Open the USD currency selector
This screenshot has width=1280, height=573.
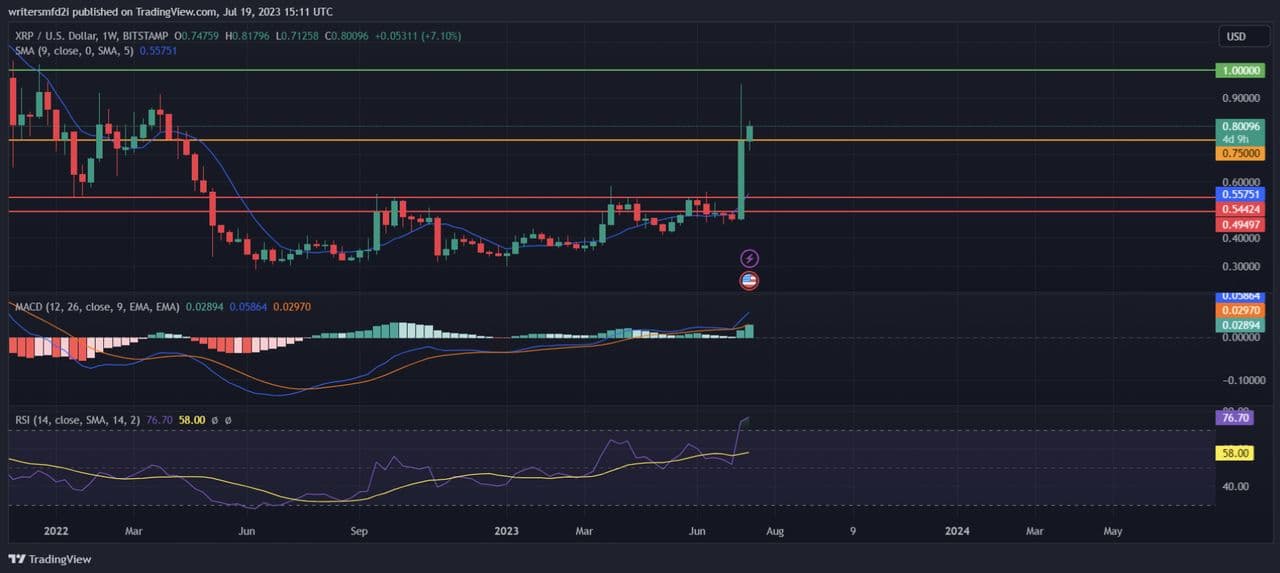pos(1236,37)
